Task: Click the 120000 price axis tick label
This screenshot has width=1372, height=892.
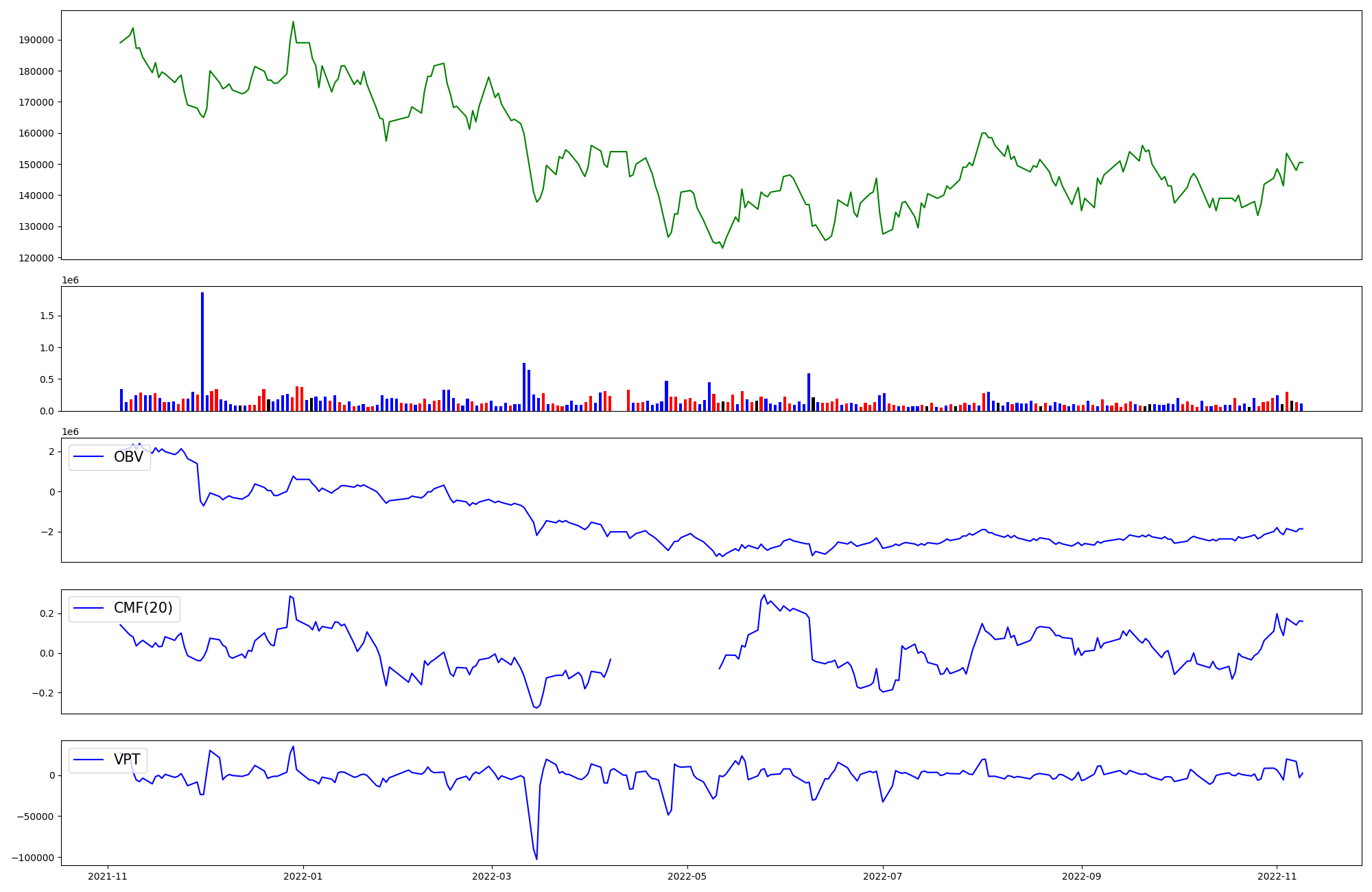Action: [x=36, y=258]
